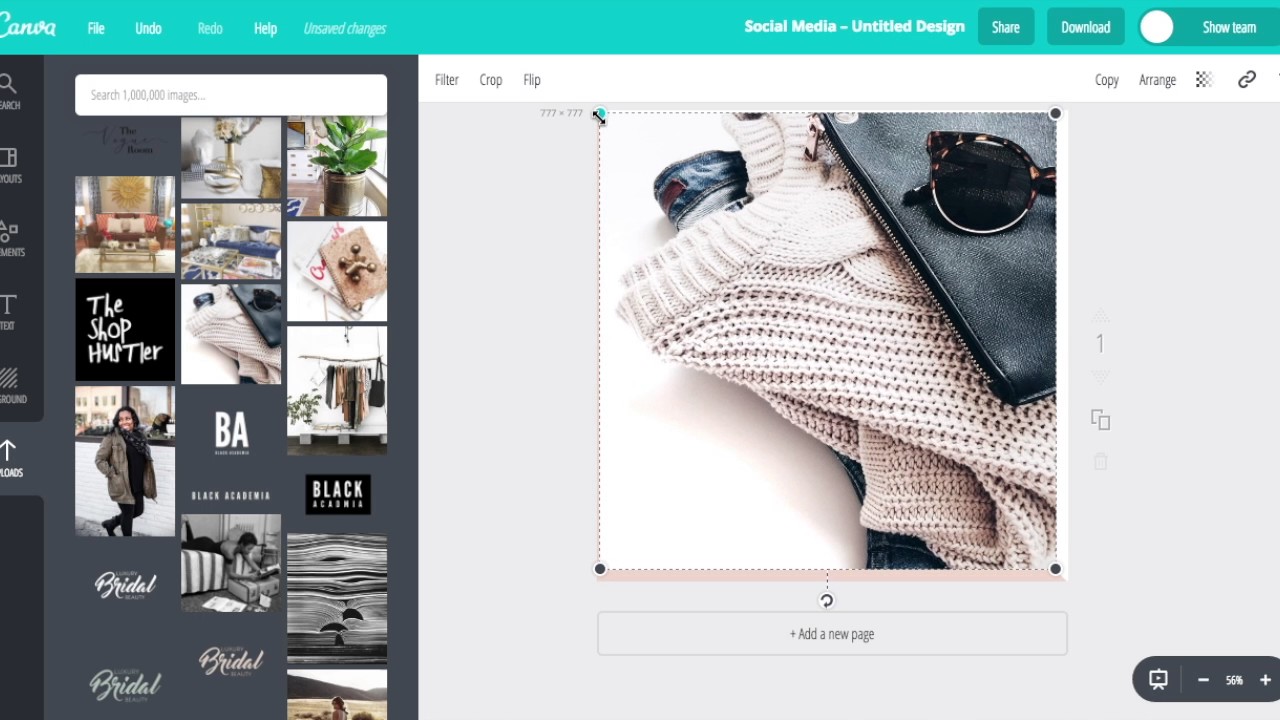Click the bottom-left resize handle
The height and width of the screenshot is (720, 1280).
pyautogui.click(x=599, y=569)
